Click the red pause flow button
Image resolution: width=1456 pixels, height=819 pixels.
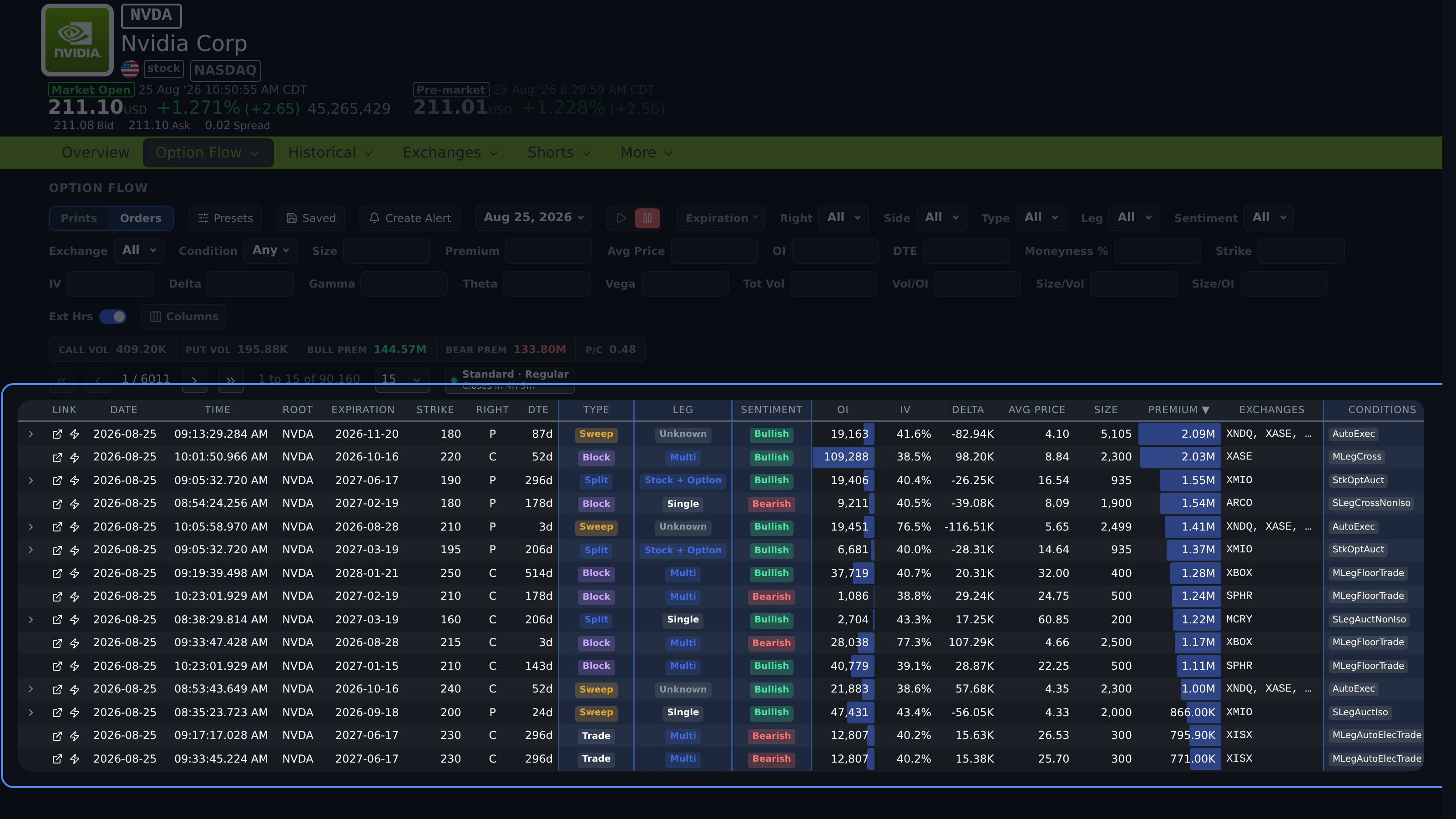[x=647, y=218]
